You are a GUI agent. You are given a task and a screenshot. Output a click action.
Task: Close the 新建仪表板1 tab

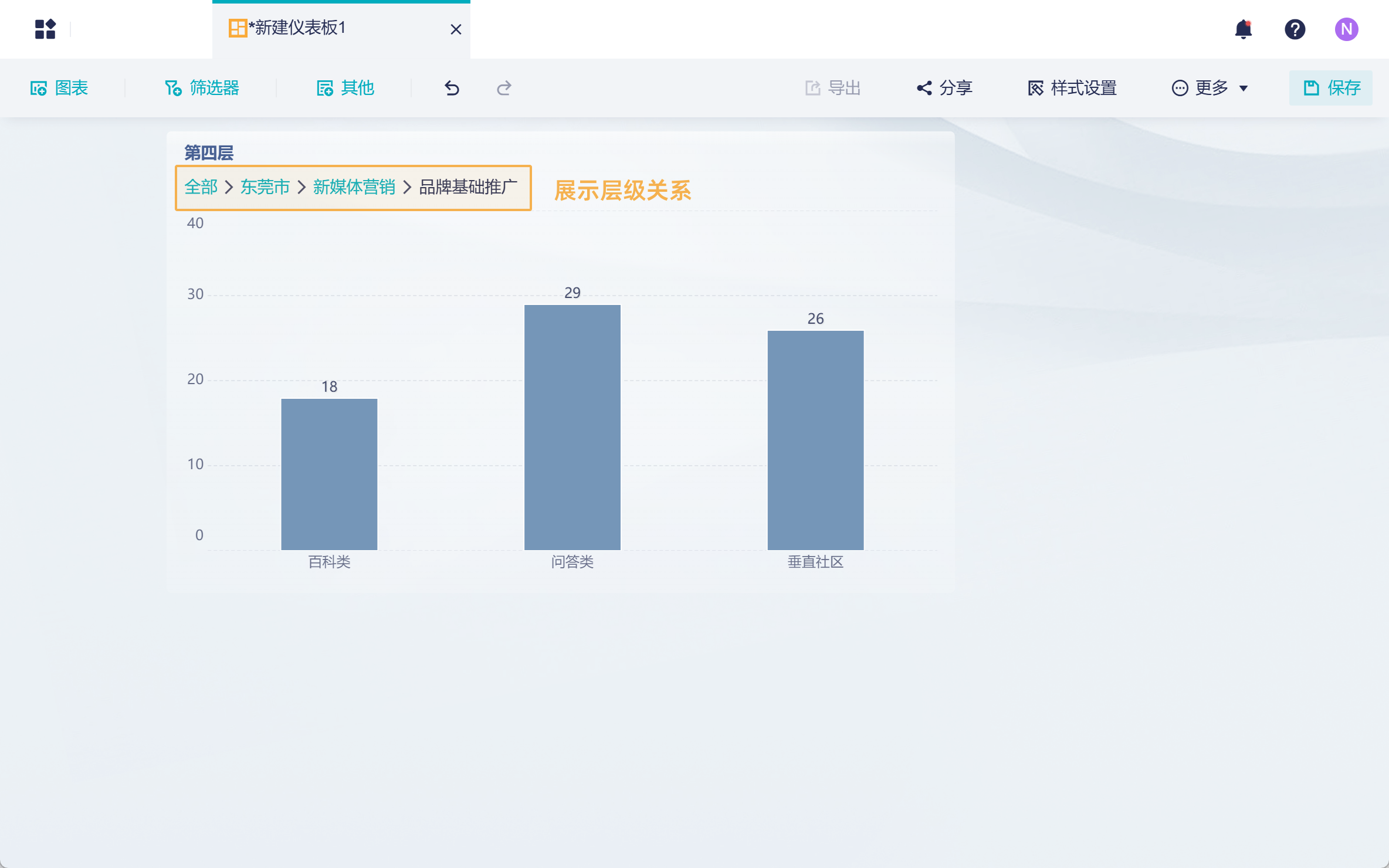[456, 29]
